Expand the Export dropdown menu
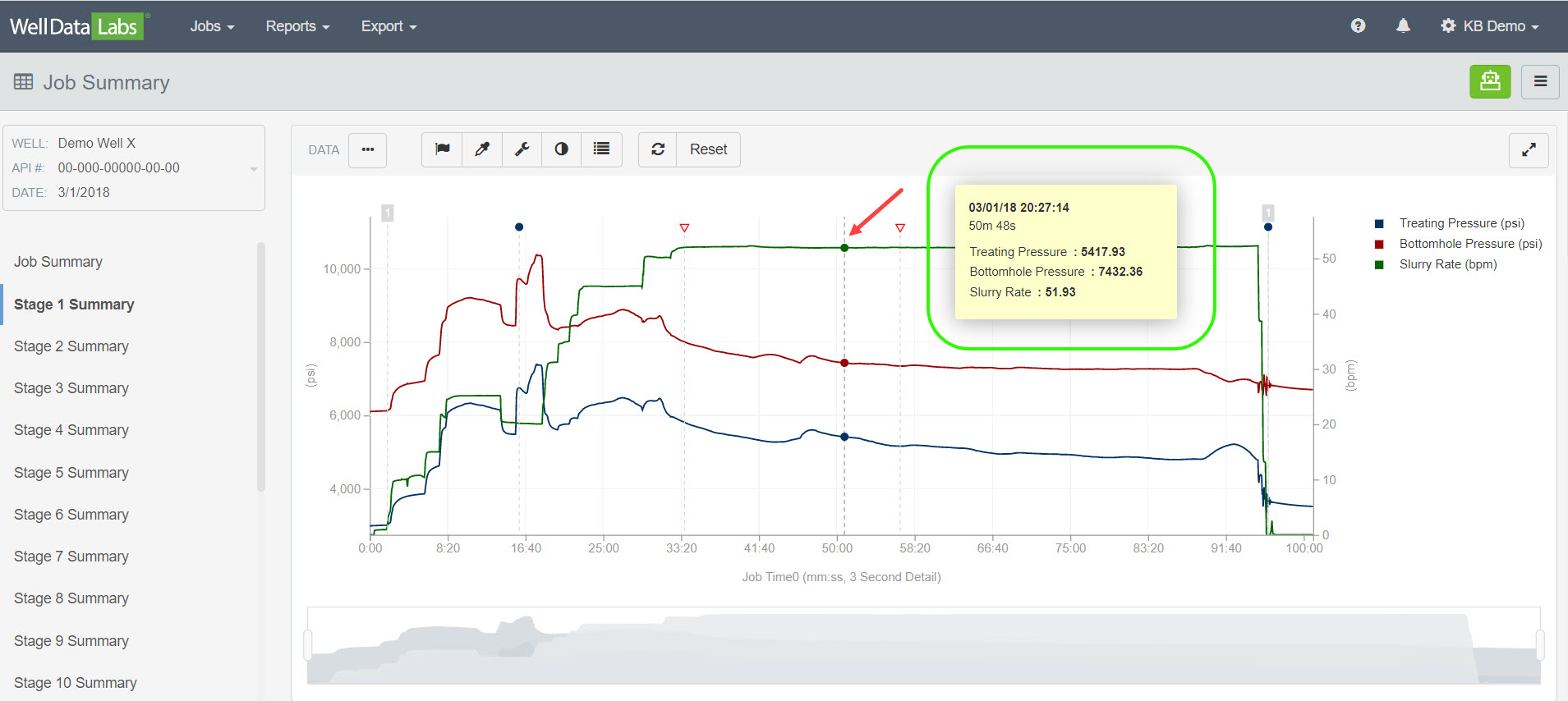 [389, 26]
